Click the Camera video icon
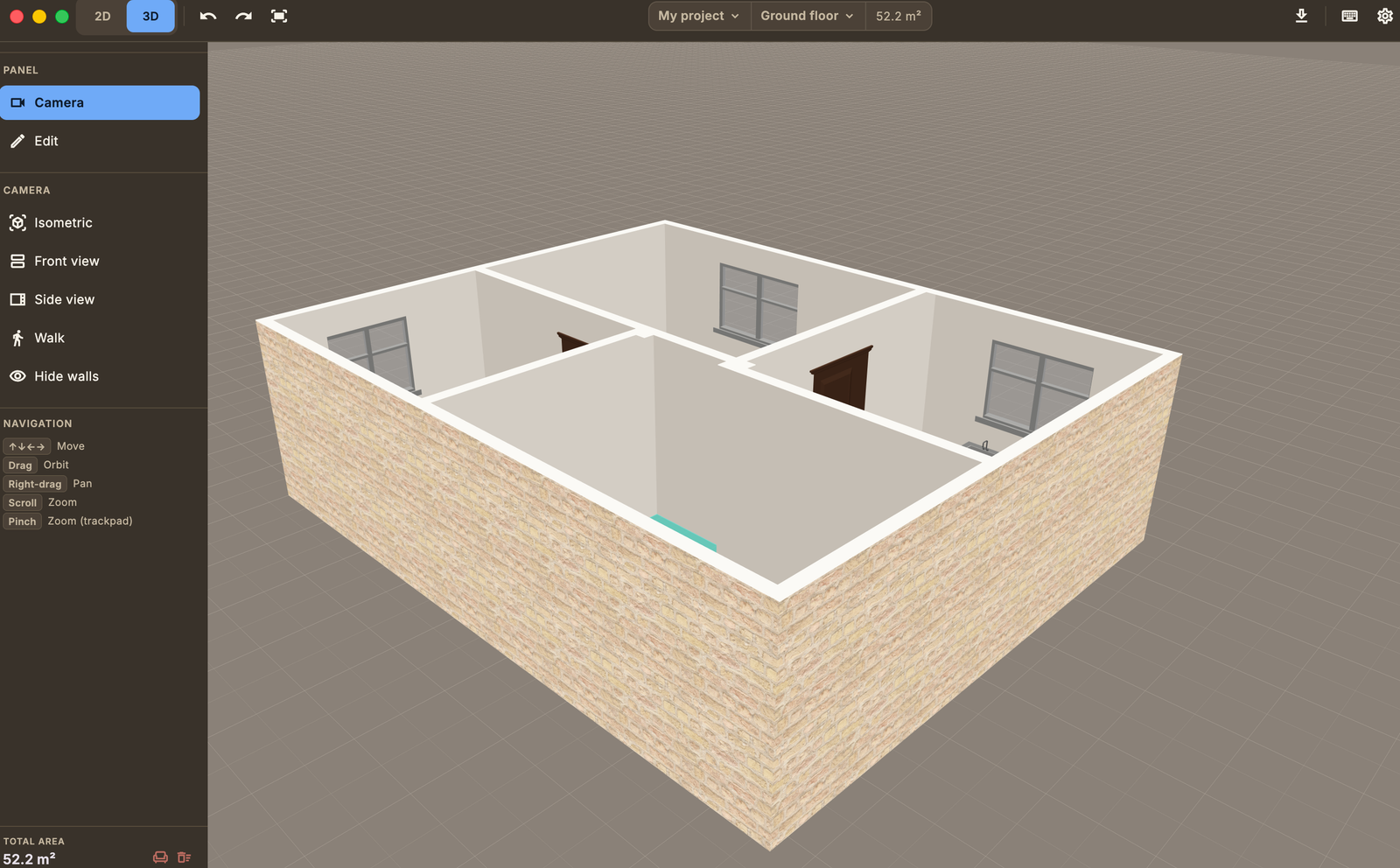This screenshot has width=1400, height=868. (17, 102)
